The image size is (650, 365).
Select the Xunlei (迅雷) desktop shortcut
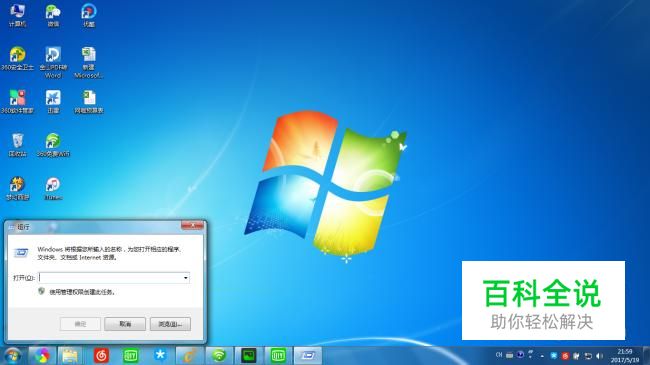point(53,102)
